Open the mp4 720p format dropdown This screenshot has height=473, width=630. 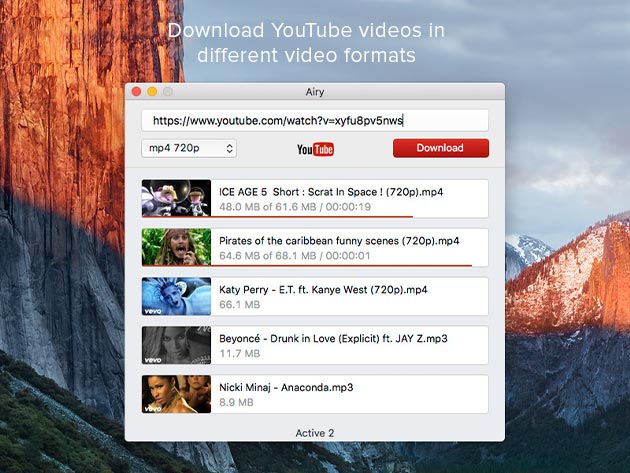(189, 148)
